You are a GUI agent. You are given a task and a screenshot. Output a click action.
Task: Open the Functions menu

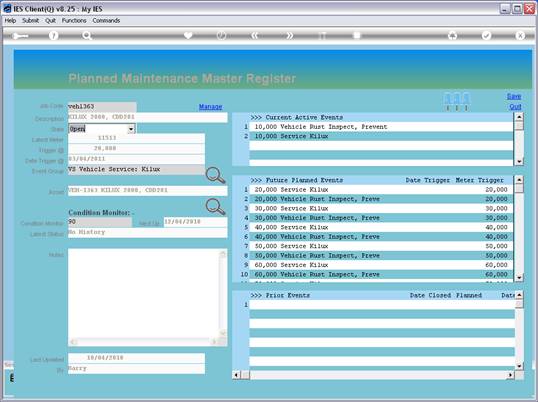click(x=74, y=21)
